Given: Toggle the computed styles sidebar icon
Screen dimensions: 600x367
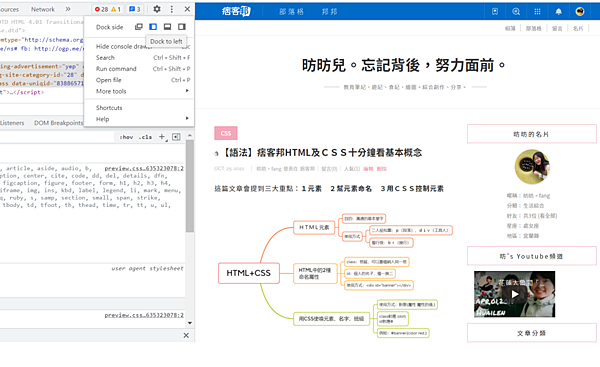Looking at the screenshot, I should (x=176, y=137).
